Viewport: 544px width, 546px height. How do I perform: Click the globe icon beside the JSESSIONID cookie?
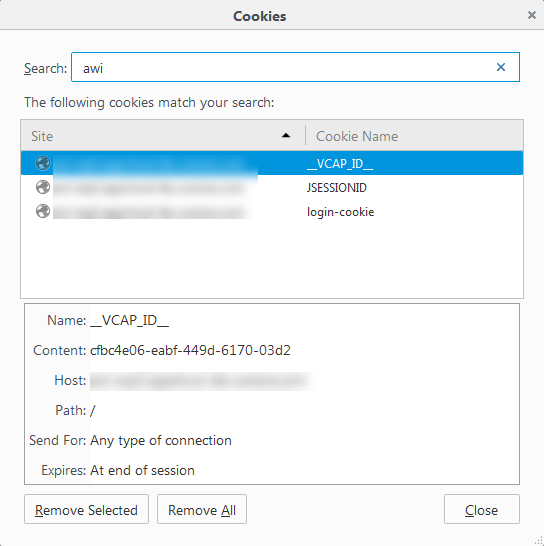coord(43,187)
